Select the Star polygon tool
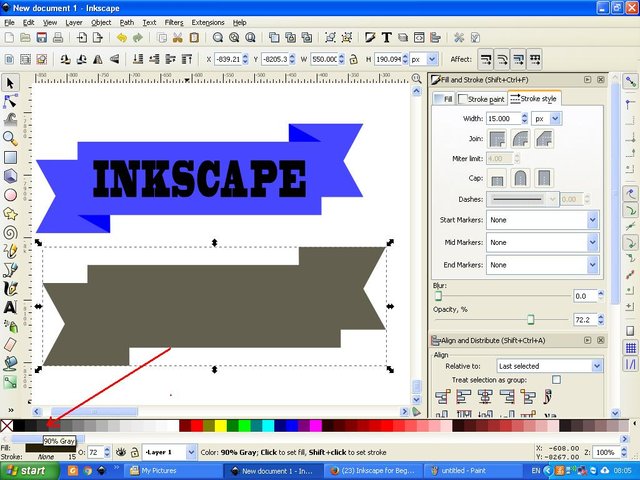The image size is (640, 480). pos(10,213)
